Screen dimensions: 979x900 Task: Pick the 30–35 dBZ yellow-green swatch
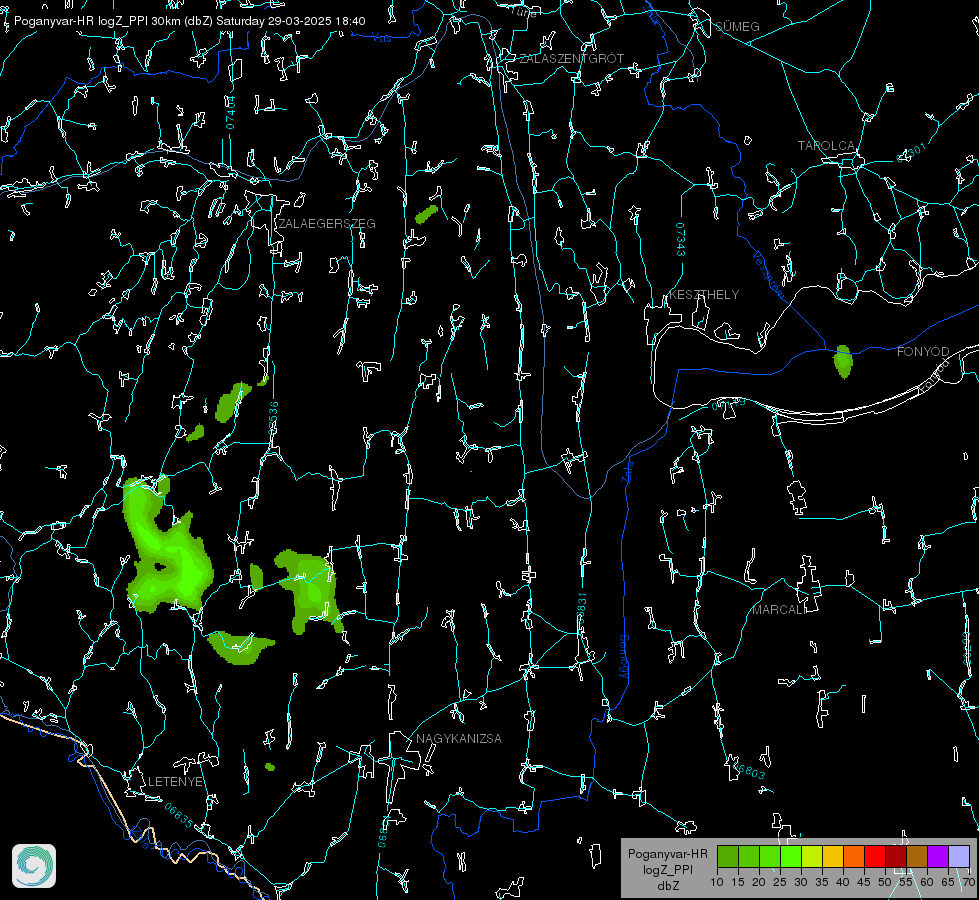click(x=812, y=856)
